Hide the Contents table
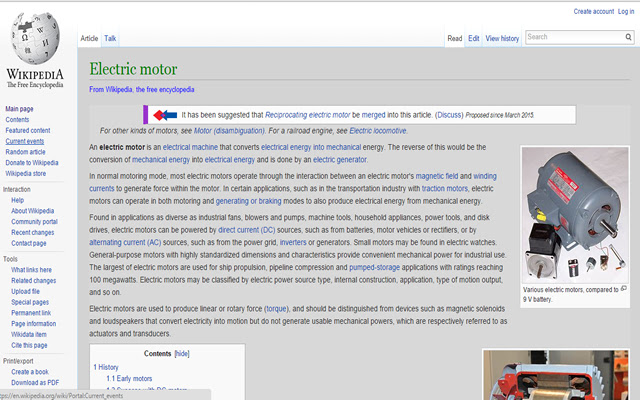This screenshot has width=640, height=400. pos(181,354)
